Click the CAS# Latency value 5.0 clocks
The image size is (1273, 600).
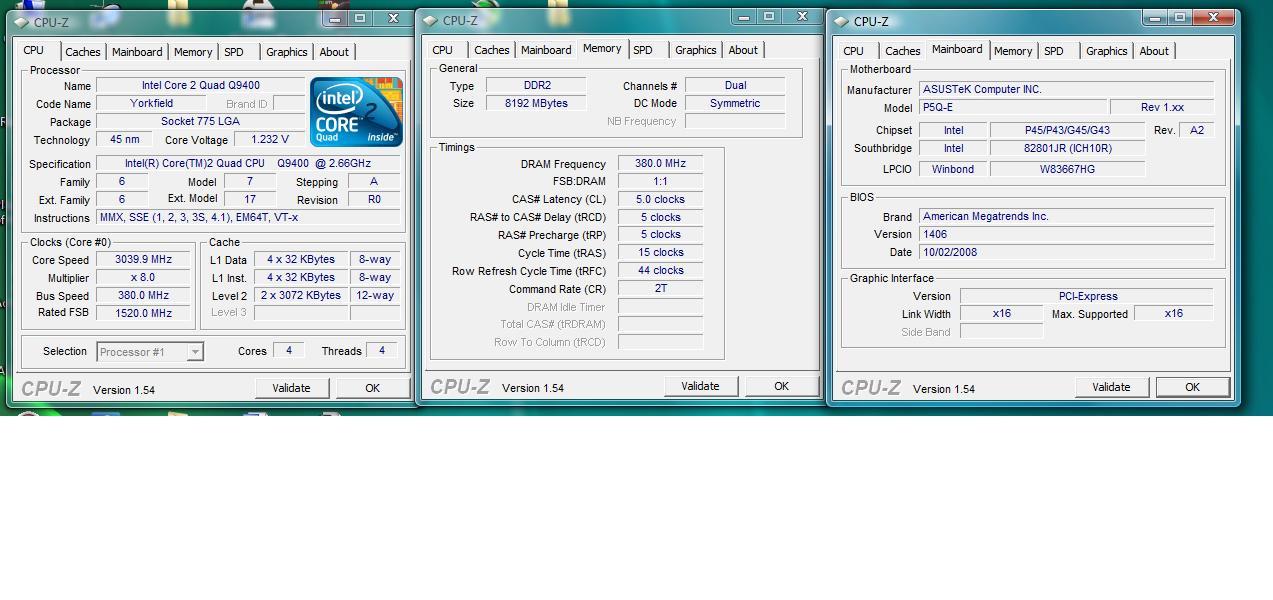click(660, 200)
